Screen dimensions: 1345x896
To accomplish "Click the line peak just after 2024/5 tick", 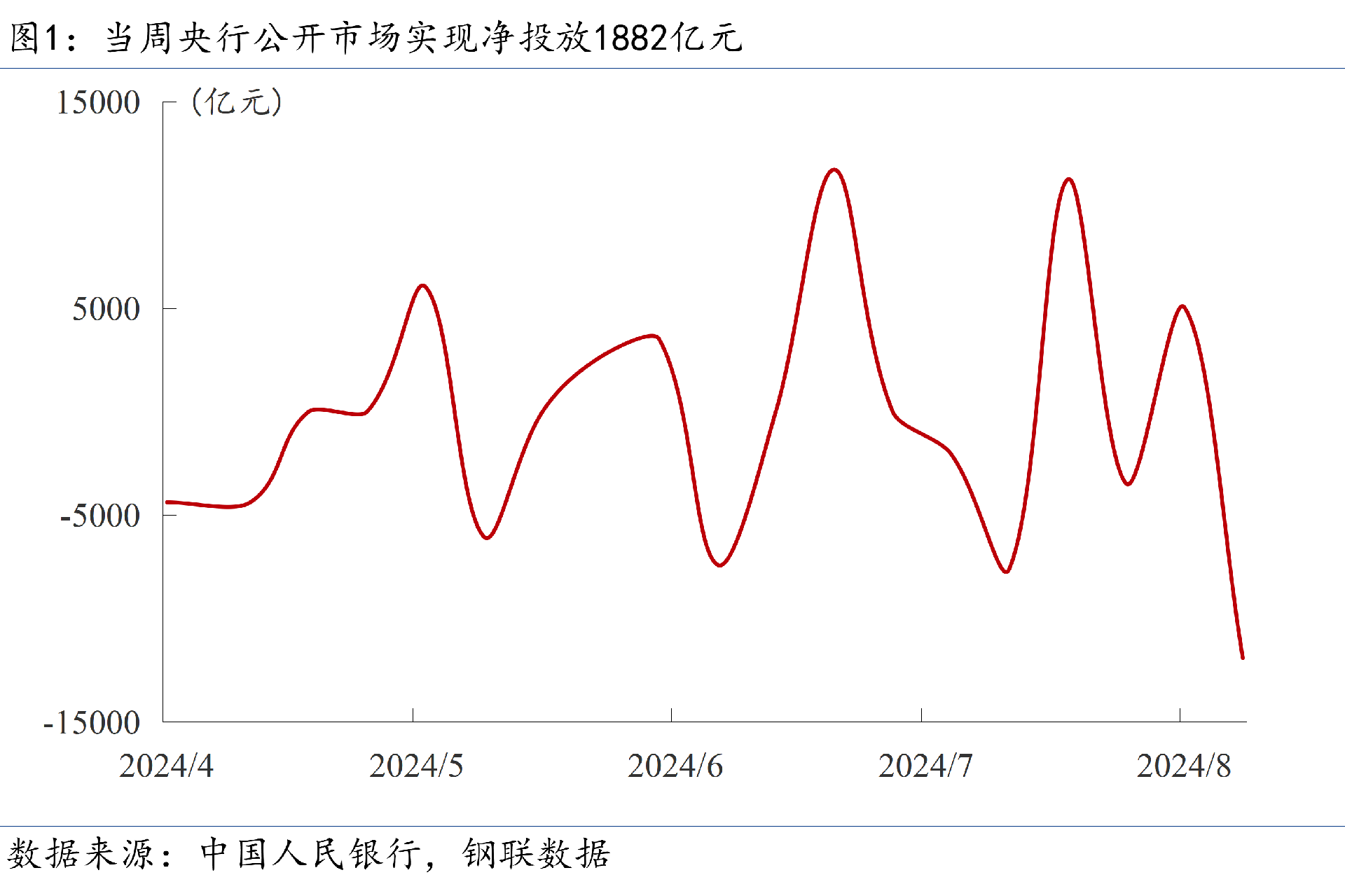I will tap(422, 286).
